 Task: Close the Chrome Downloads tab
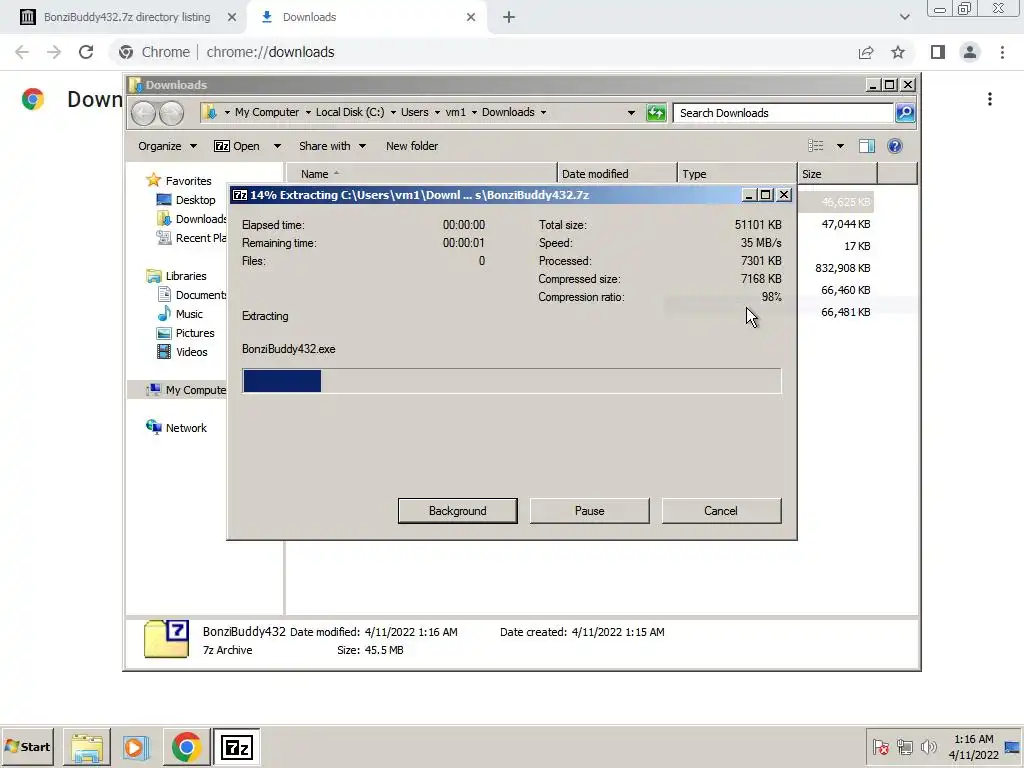[471, 17]
